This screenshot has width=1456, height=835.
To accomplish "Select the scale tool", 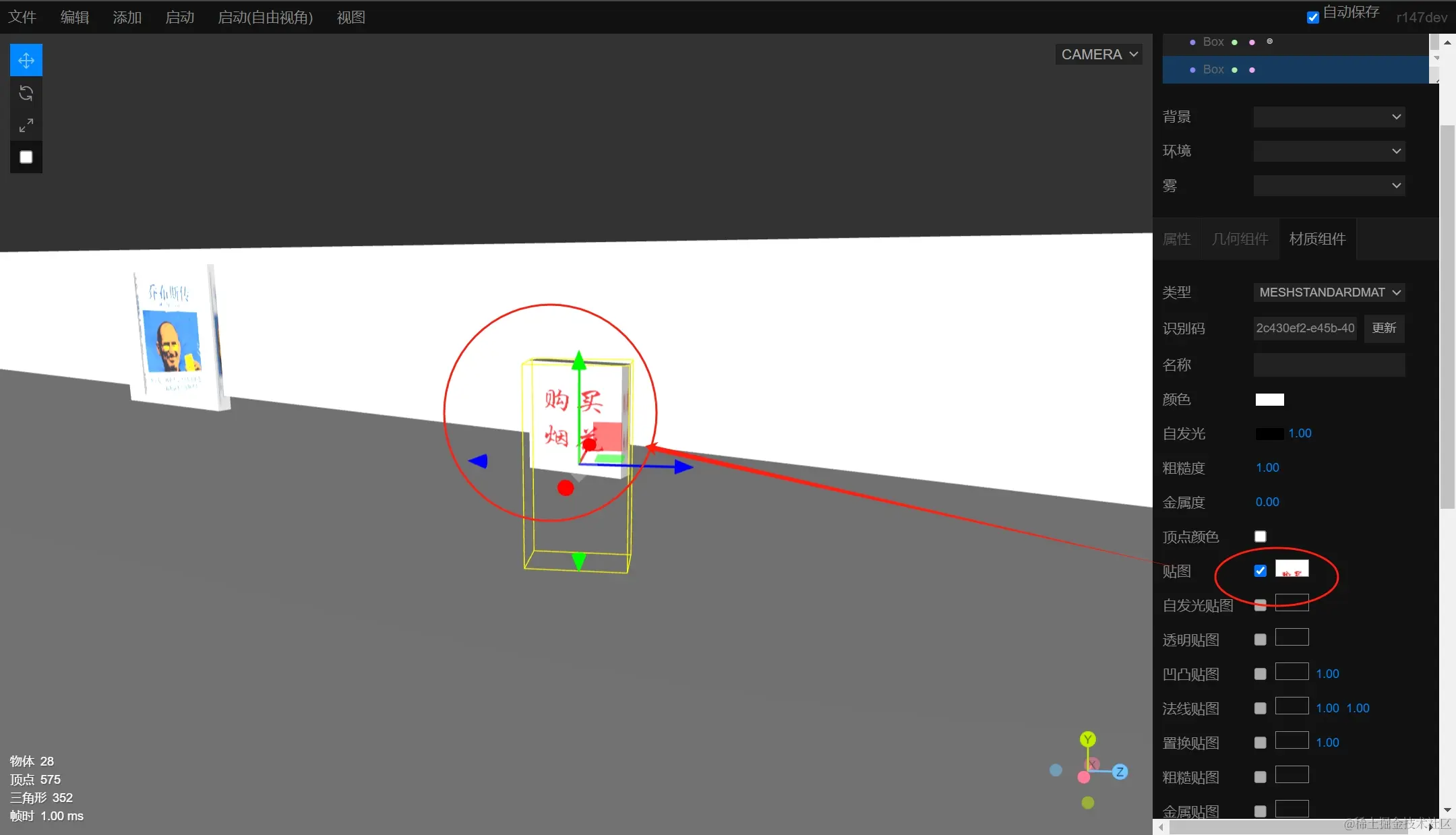I will [x=26, y=125].
